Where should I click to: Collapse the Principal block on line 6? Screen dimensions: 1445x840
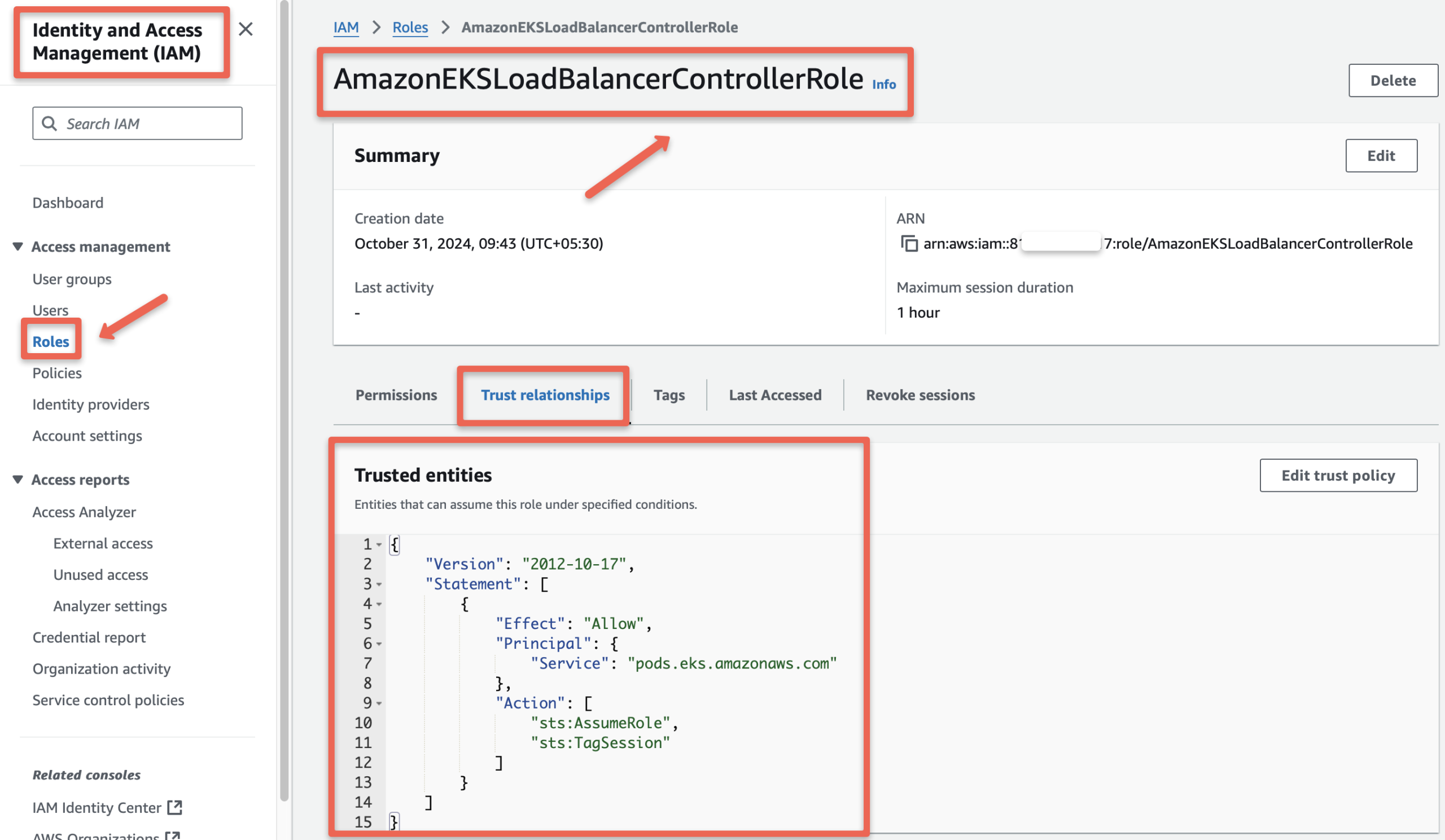click(380, 644)
